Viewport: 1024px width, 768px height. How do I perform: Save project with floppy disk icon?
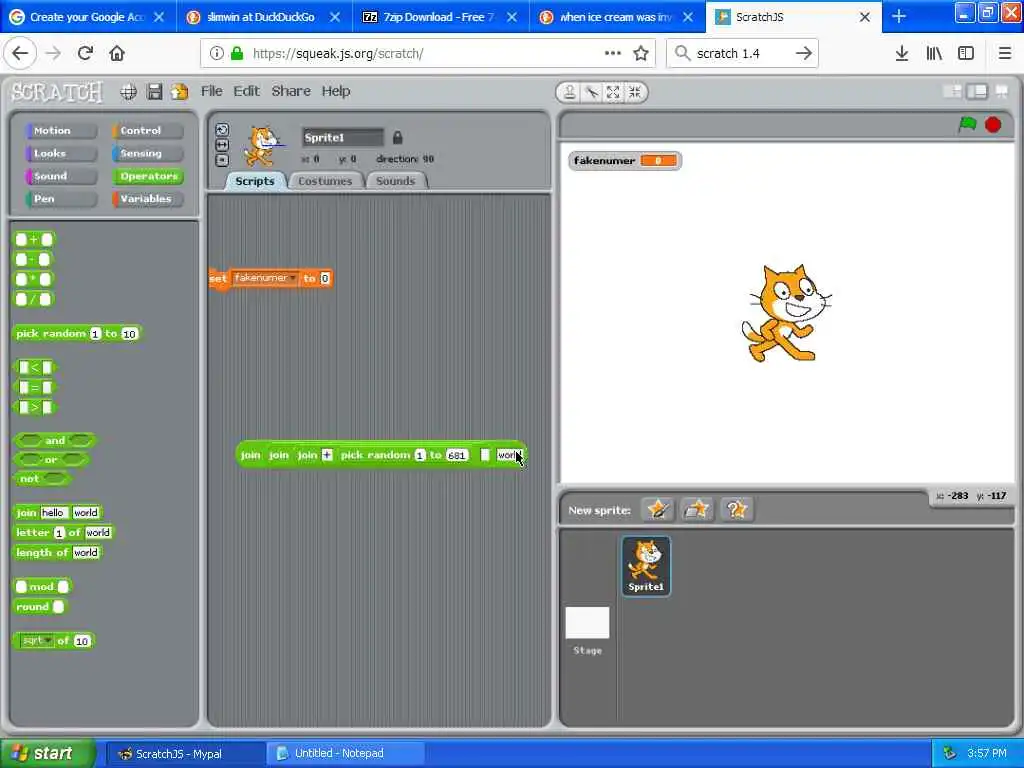coord(154,92)
